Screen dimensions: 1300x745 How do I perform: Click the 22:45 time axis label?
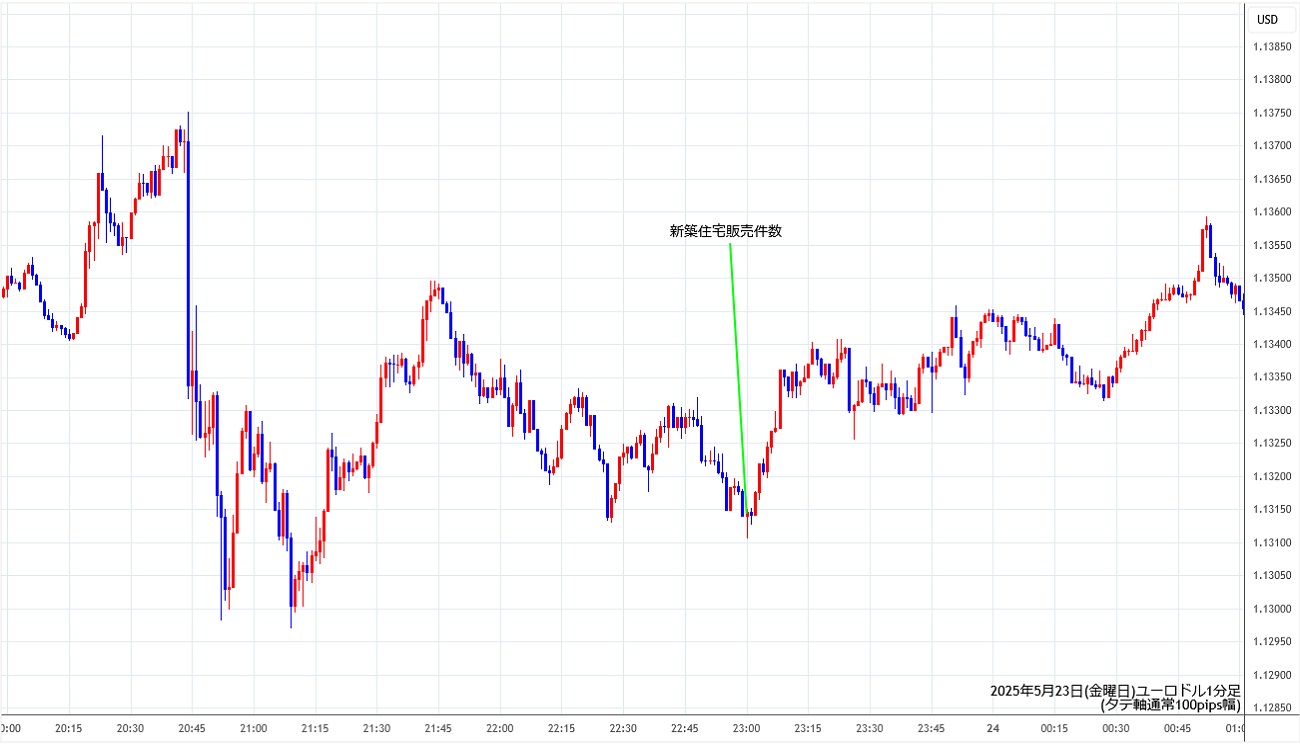[x=685, y=729]
